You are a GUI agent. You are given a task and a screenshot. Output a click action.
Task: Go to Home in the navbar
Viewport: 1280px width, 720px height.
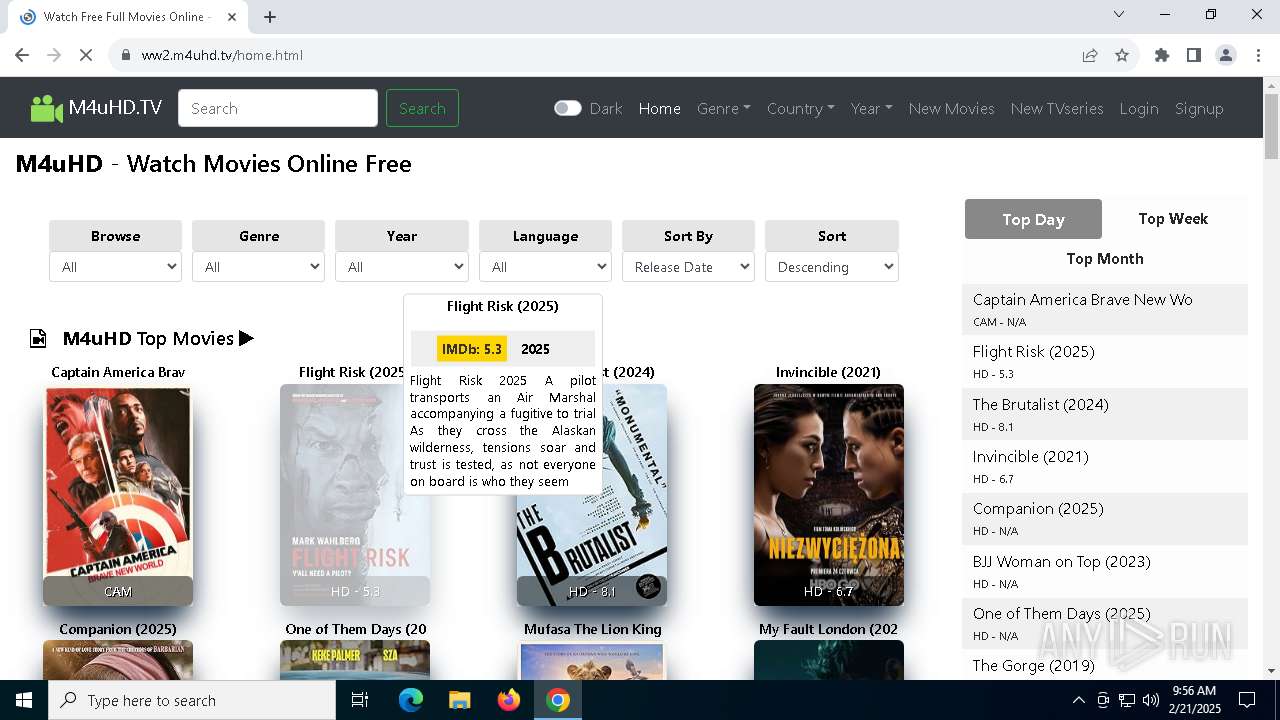[660, 108]
